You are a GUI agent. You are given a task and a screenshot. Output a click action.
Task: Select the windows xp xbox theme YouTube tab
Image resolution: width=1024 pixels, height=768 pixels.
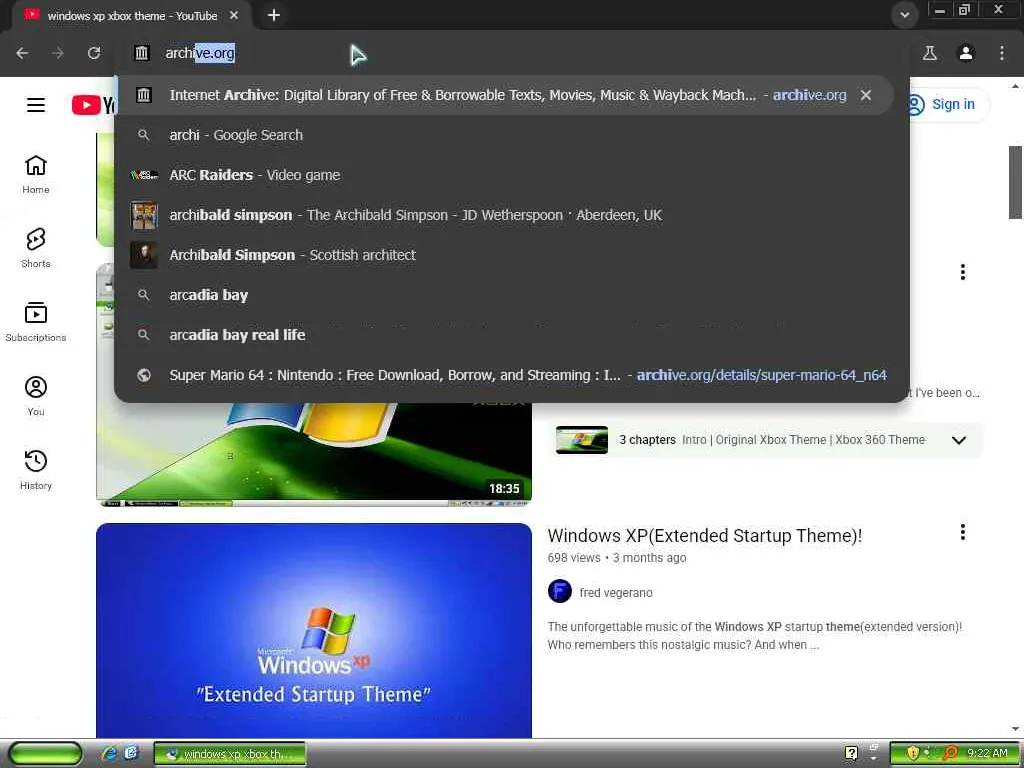coord(131,15)
